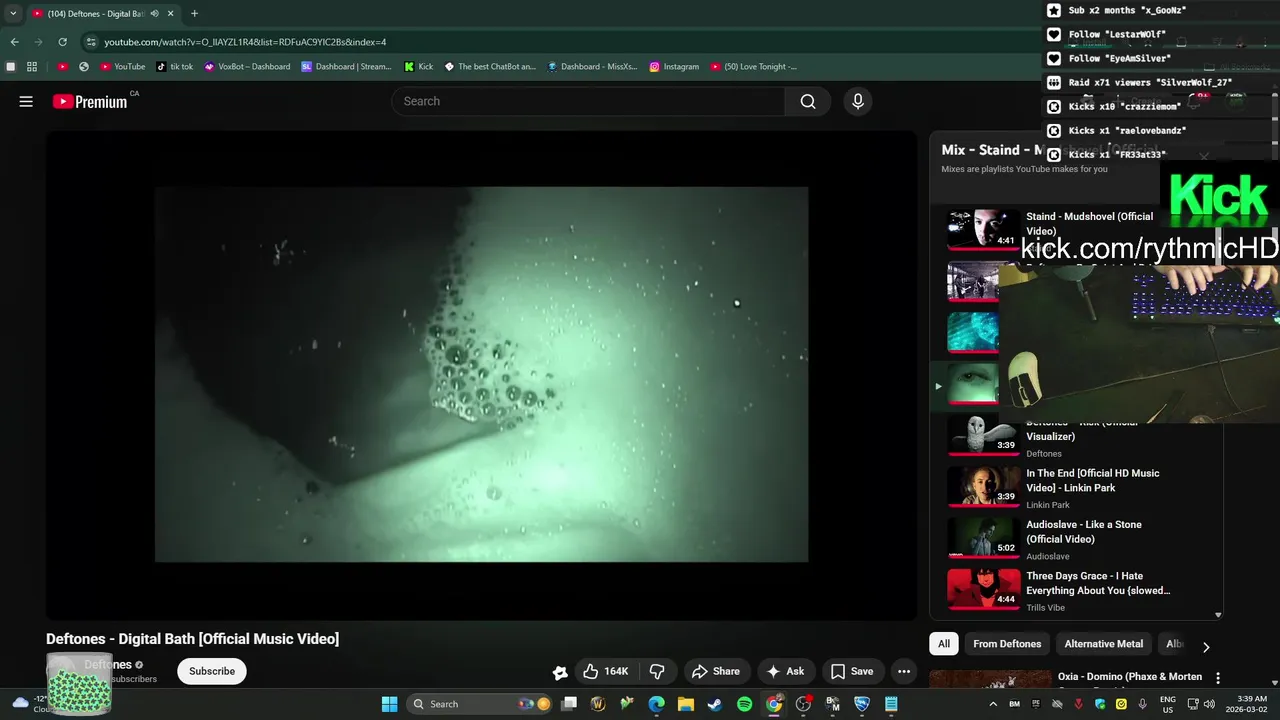This screenshot has height=720, width=1280.
Task: Show more filter chips with the right arrow
Action: [x=1206, y=647]
